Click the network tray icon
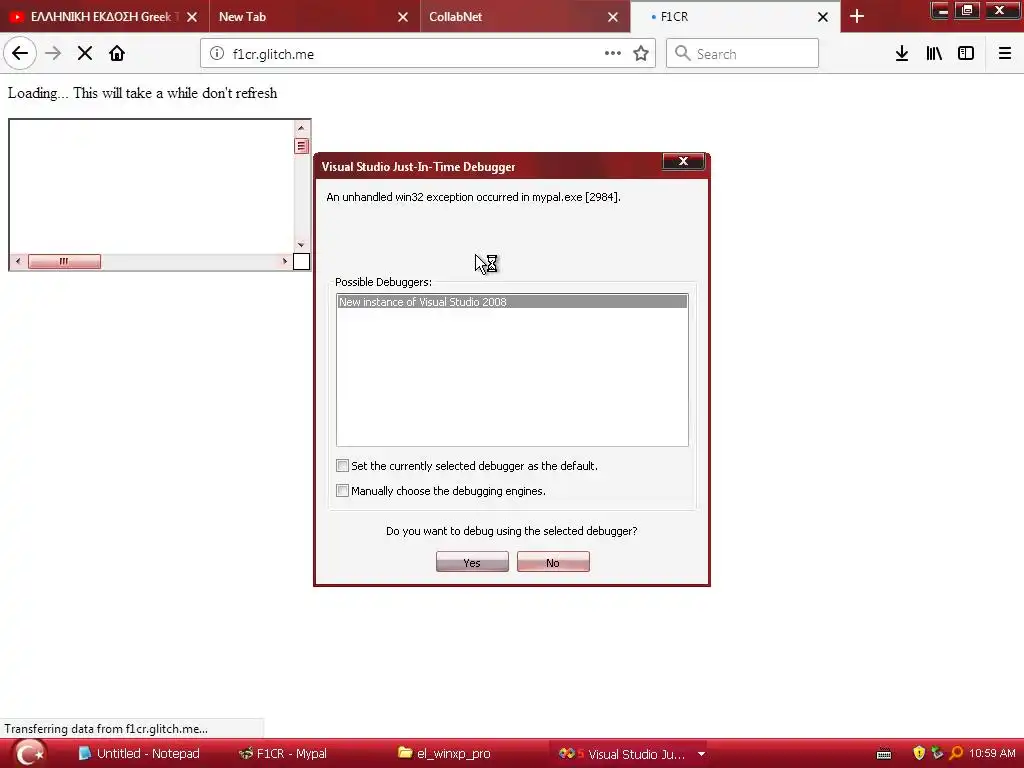 [937, 753]
